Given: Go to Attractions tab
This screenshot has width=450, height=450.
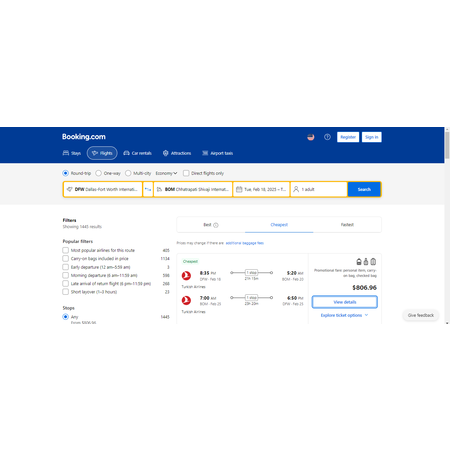Looking at the screenshot, I should coord(177,153).
